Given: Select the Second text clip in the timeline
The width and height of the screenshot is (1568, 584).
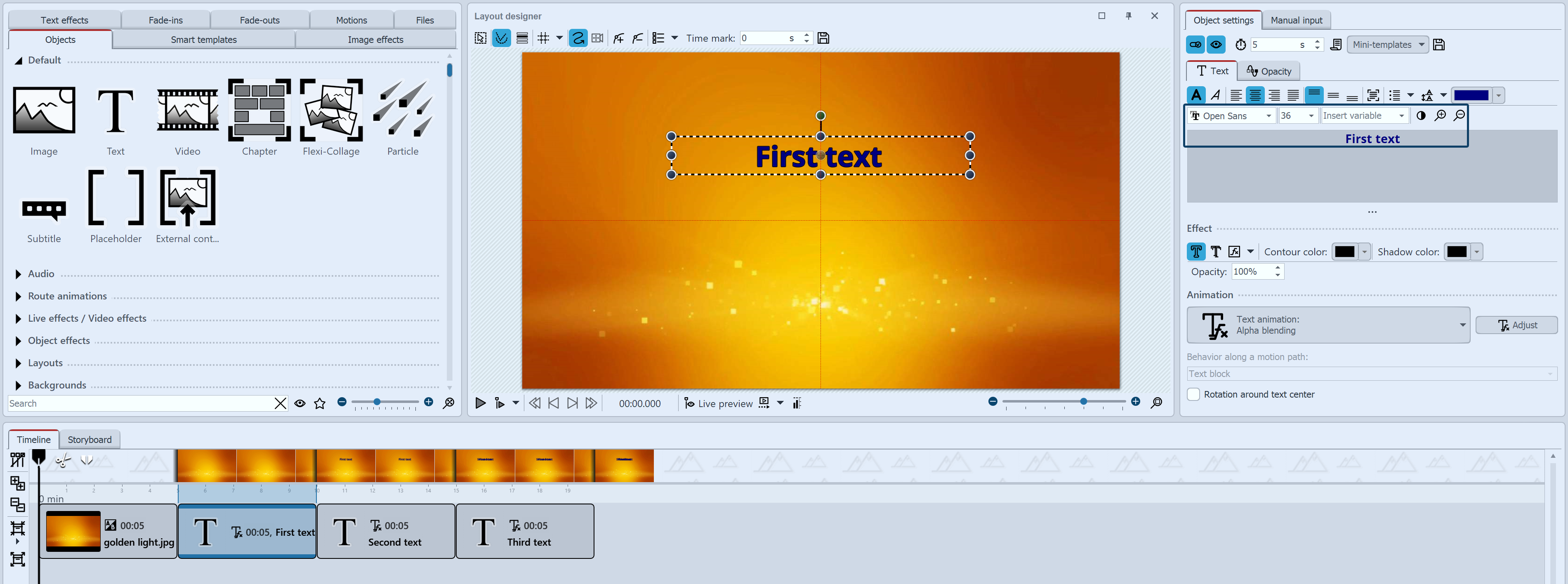Looking at the screenshot, I should (386, 531).
